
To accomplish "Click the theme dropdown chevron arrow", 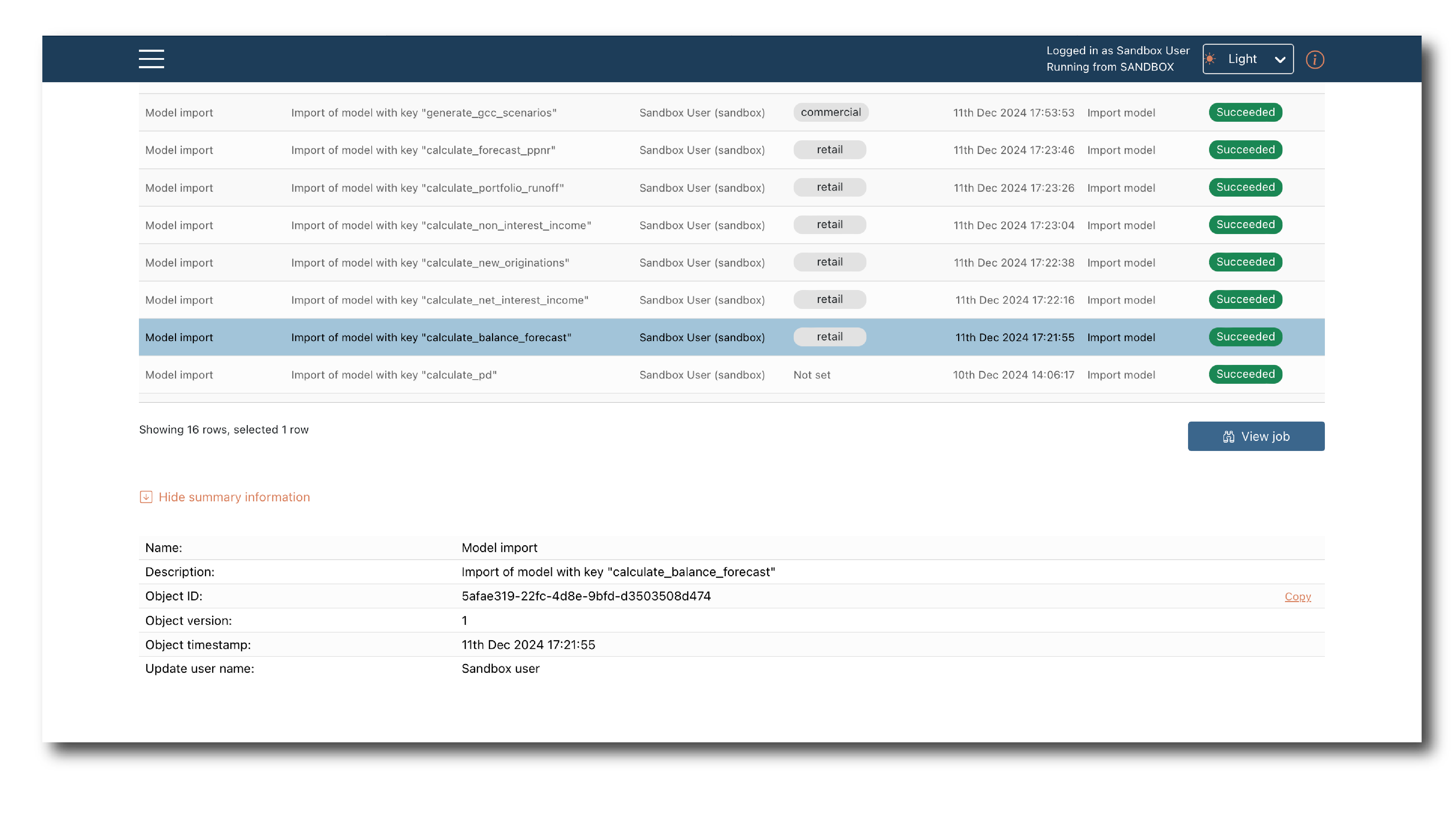I will pos(1280,59).
